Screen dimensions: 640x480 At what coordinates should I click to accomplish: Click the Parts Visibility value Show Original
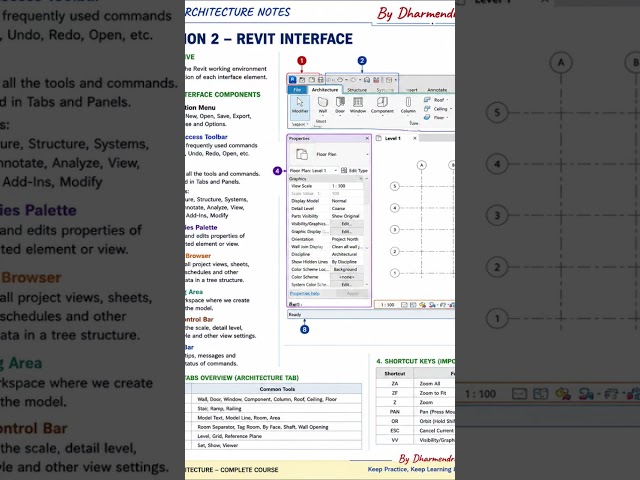[x=345, y=216]
